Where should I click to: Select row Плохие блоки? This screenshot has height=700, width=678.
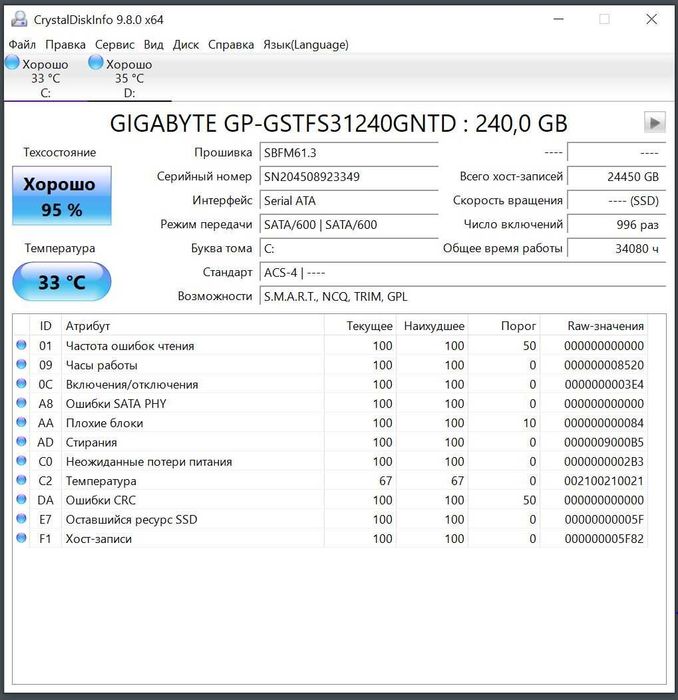pos(330,423)
